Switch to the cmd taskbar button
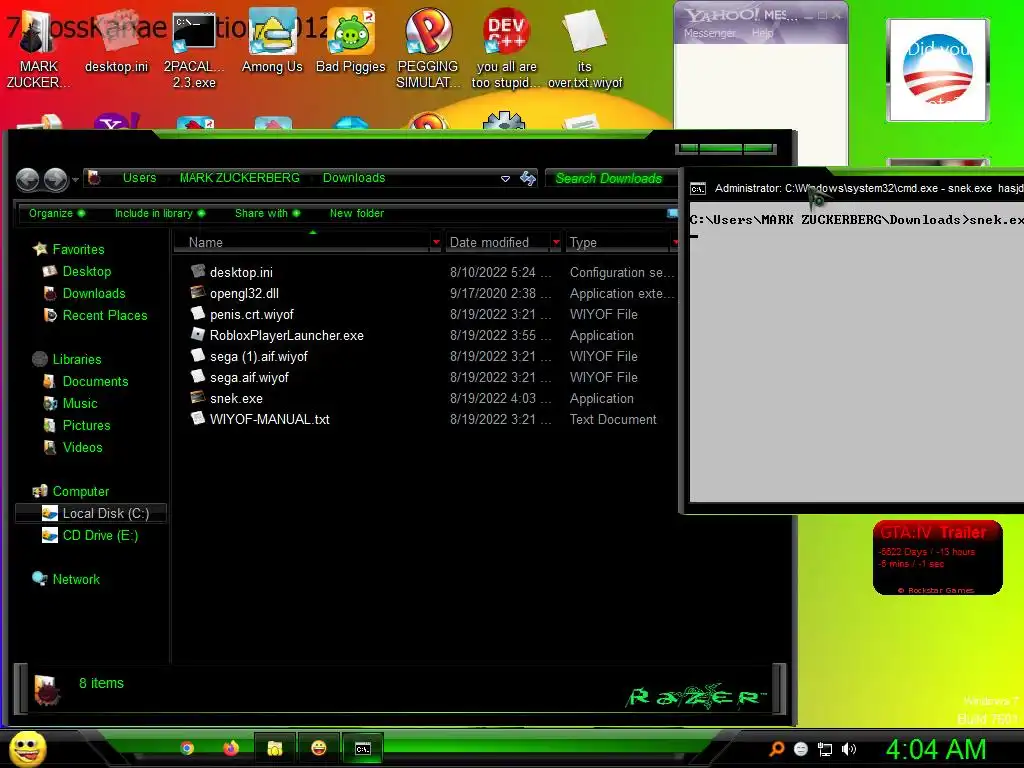Screen dimensions: 1024x768 click(362, 748)
